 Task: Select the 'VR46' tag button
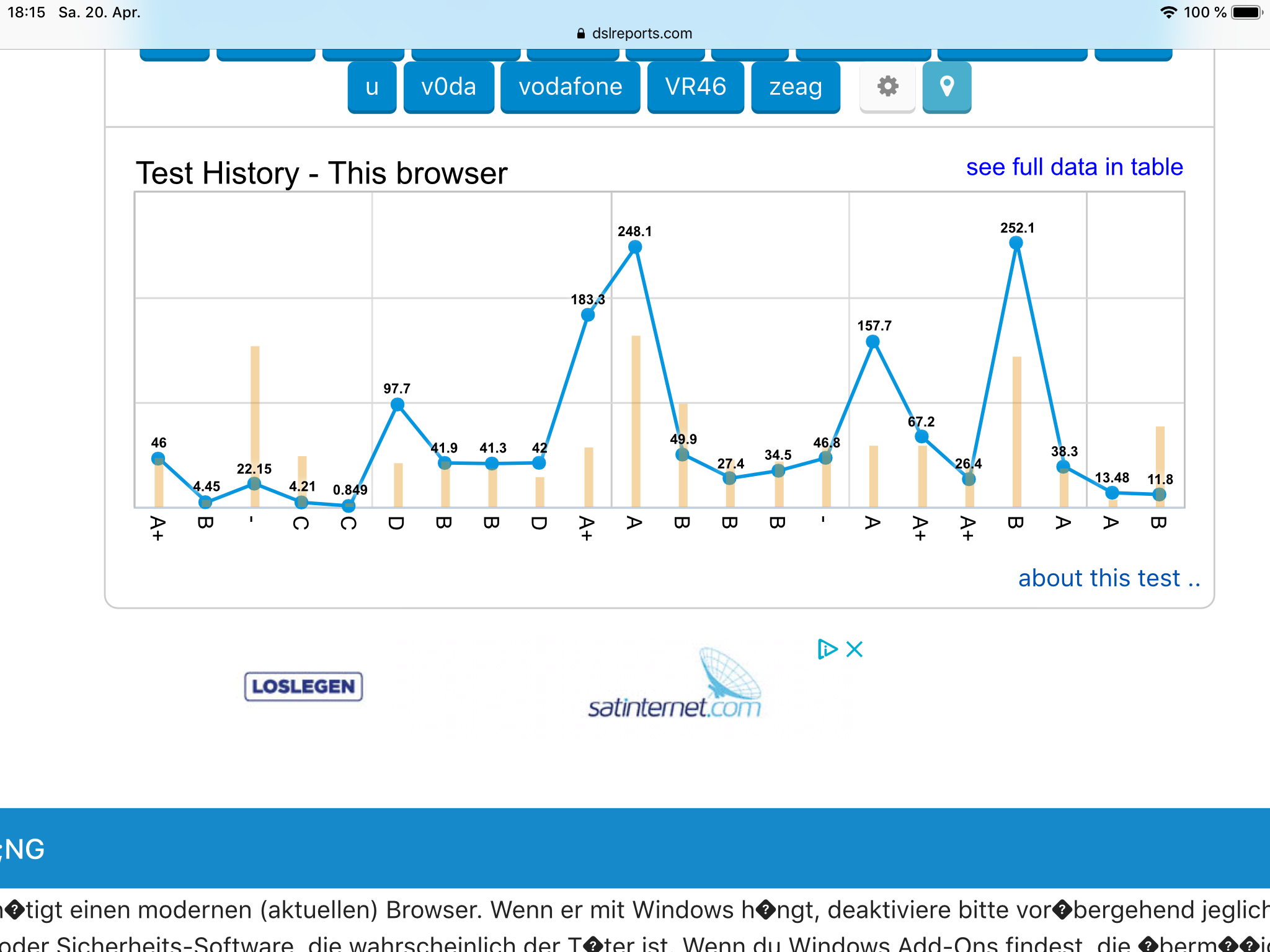pyautogui.click(x=695, y=87)
